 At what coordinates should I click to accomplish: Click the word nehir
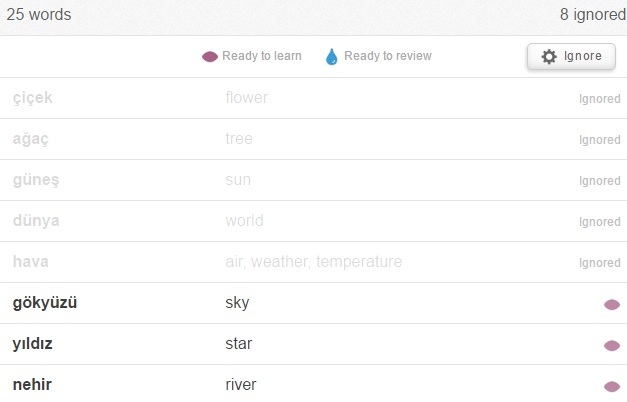[32, 385]
